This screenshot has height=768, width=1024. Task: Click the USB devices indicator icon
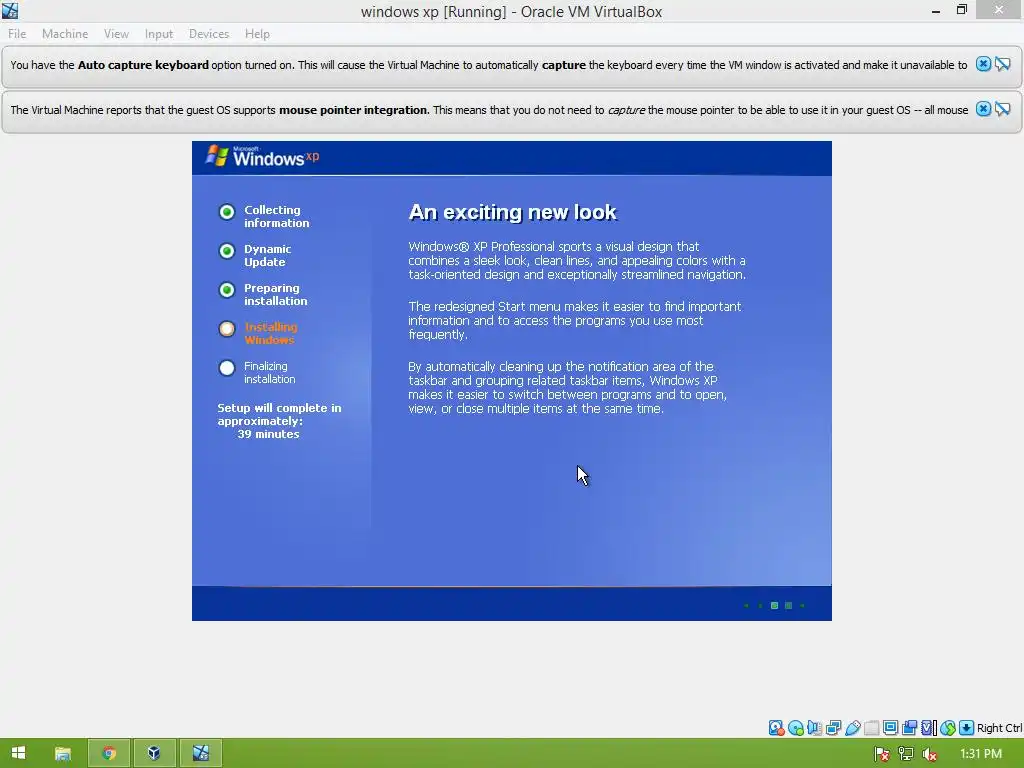click(852, 728)
